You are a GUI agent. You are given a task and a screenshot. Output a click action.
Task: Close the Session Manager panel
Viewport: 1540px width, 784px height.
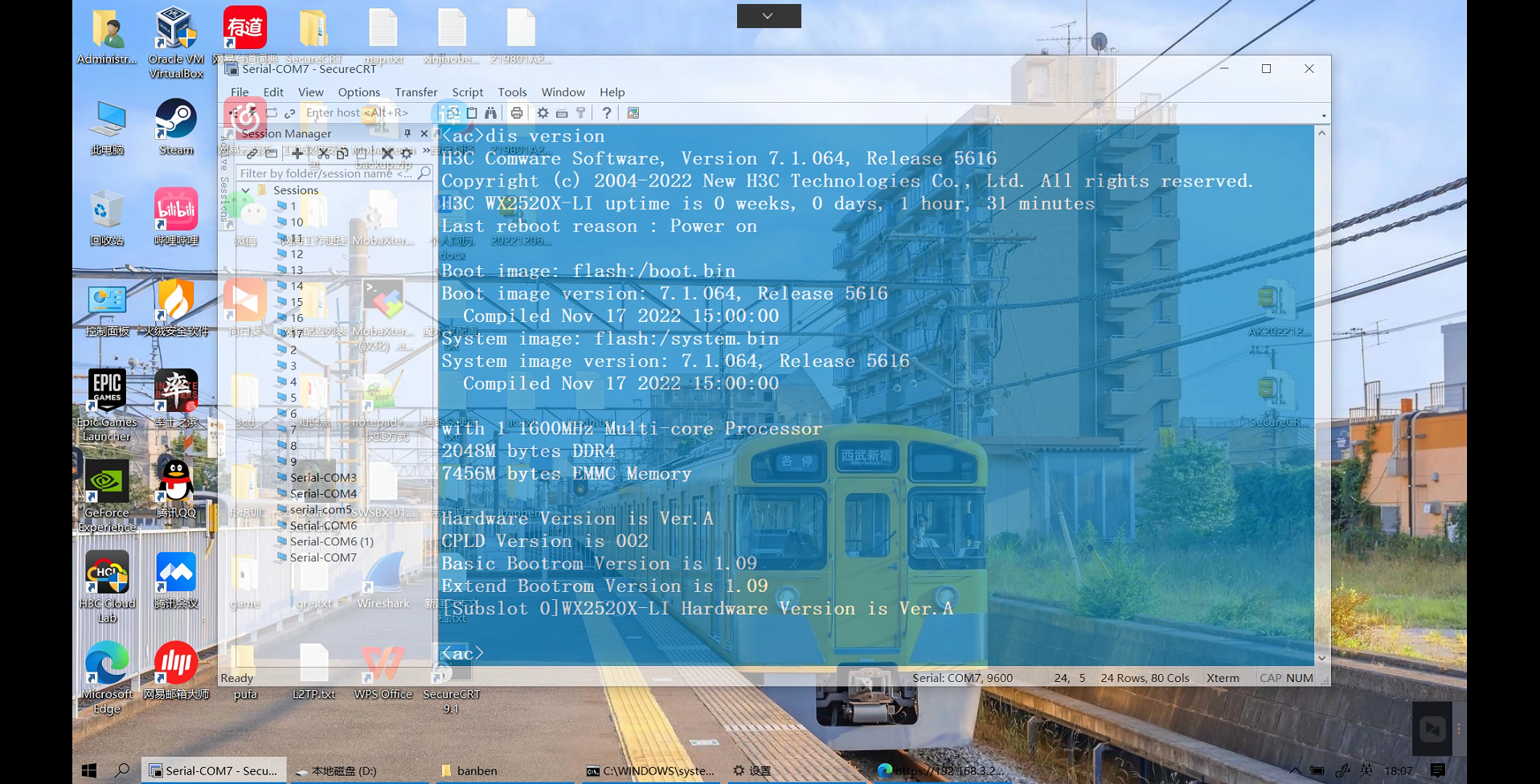tap(424, 133)
